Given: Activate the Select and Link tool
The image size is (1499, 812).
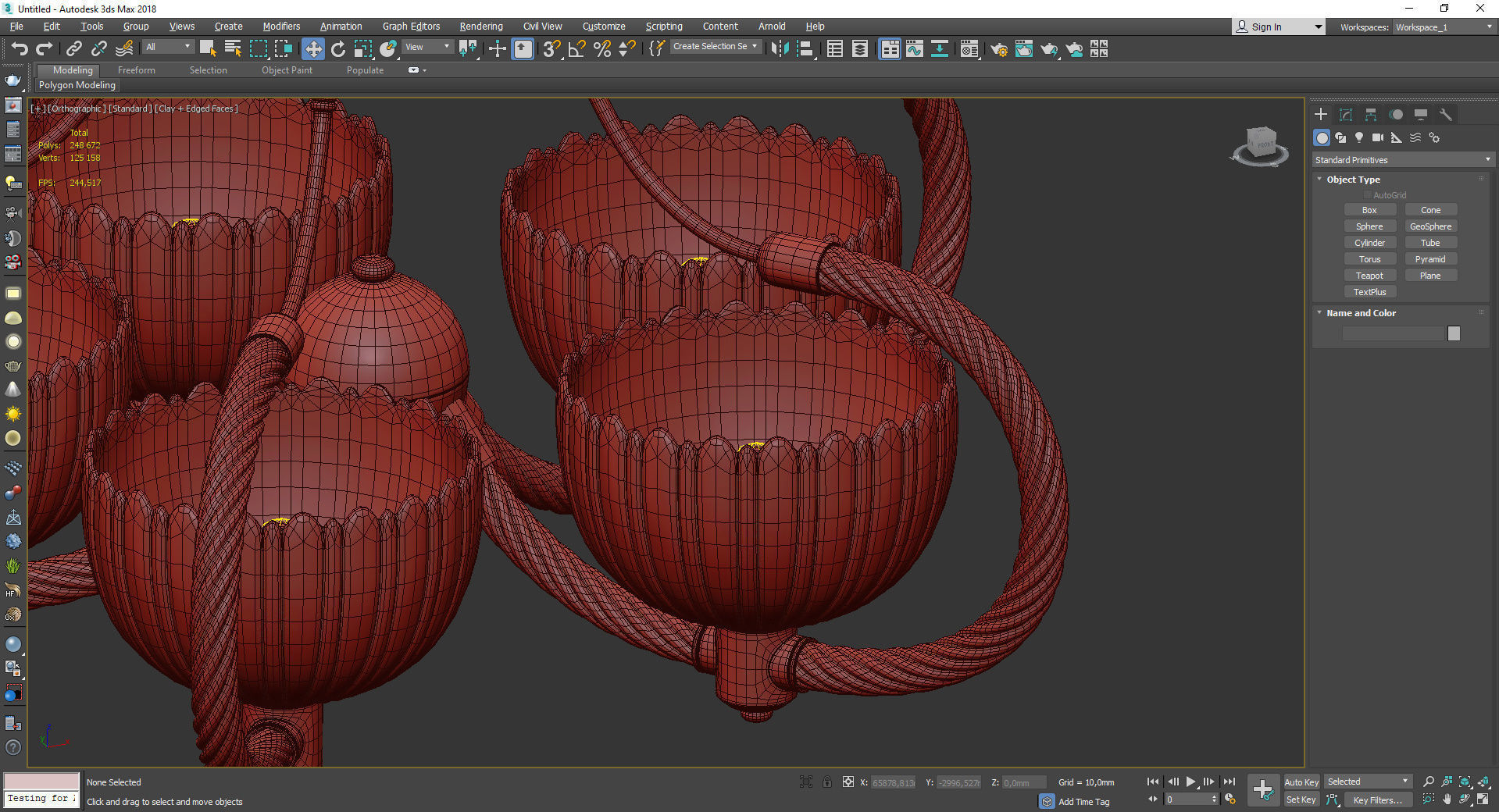Looking at the screenshot, I should coord(74,49).
